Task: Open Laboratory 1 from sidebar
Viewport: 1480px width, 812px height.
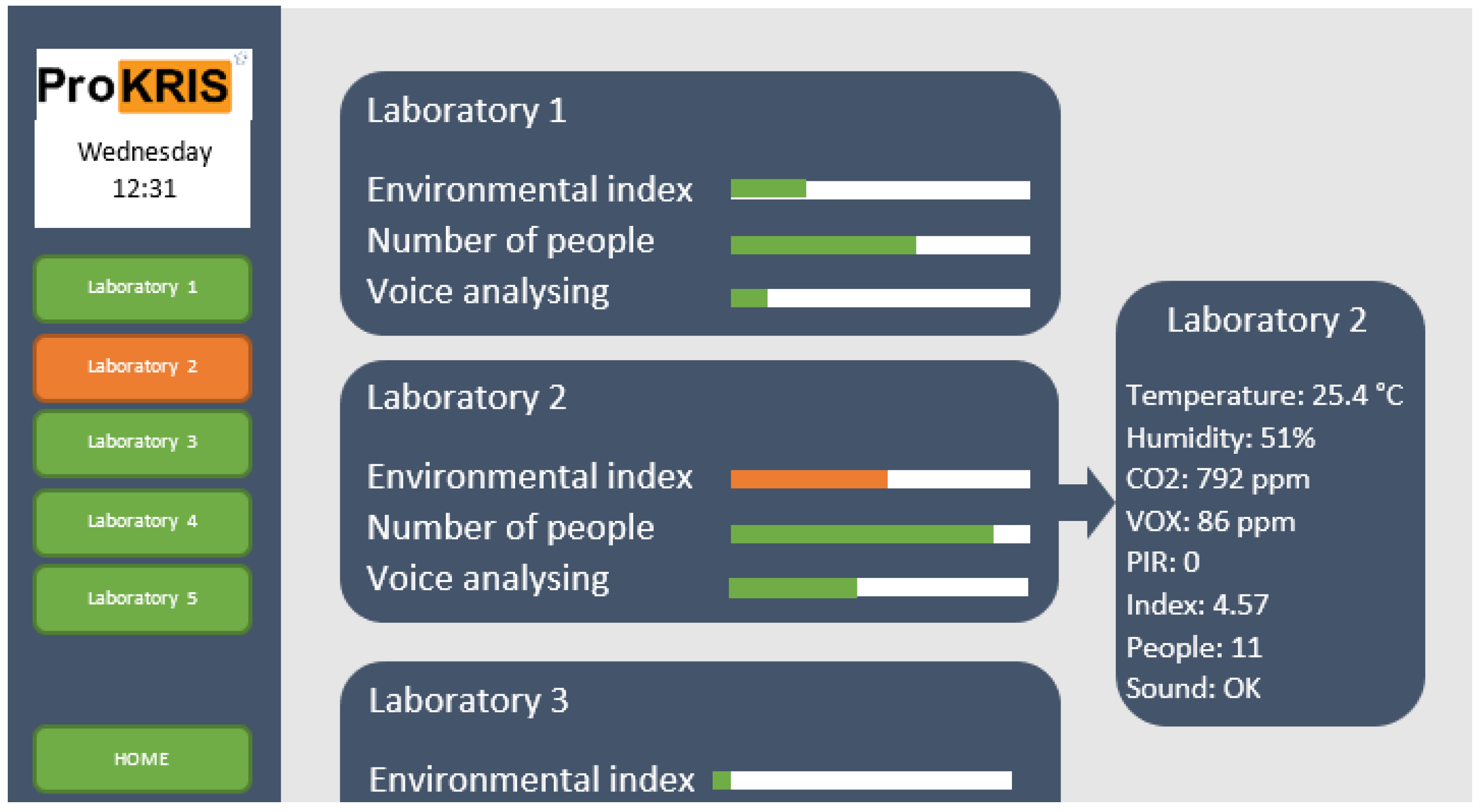Action: click(143, 287)
